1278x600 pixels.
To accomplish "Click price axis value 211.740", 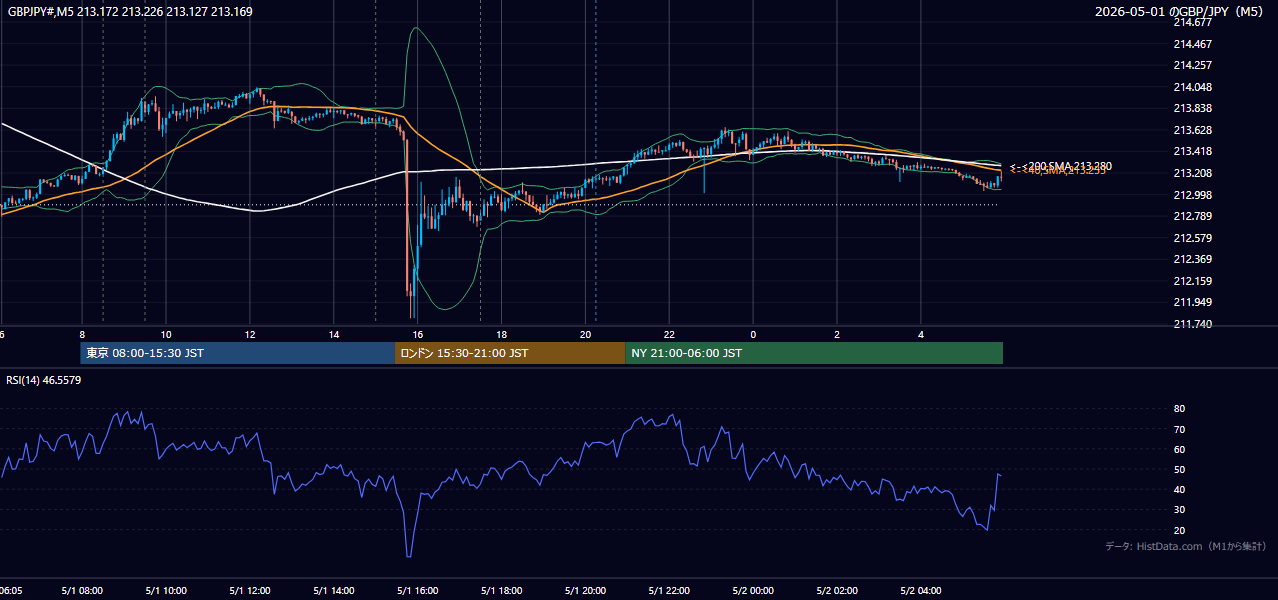I will (1192, 324).
